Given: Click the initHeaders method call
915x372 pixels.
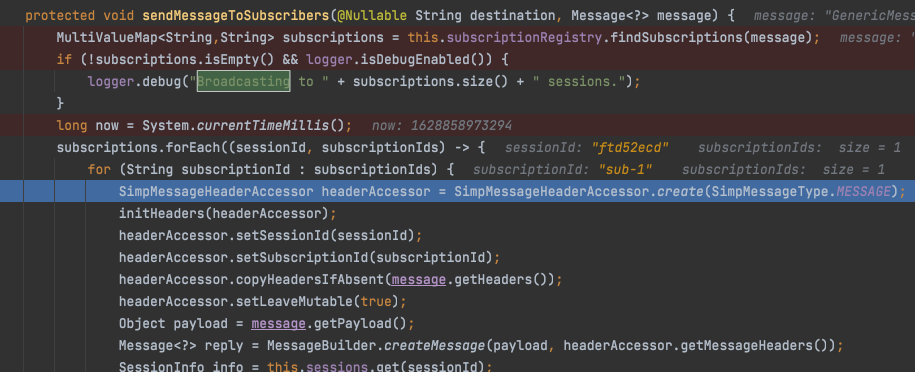Looking at the screenshot, I should 162,214.
